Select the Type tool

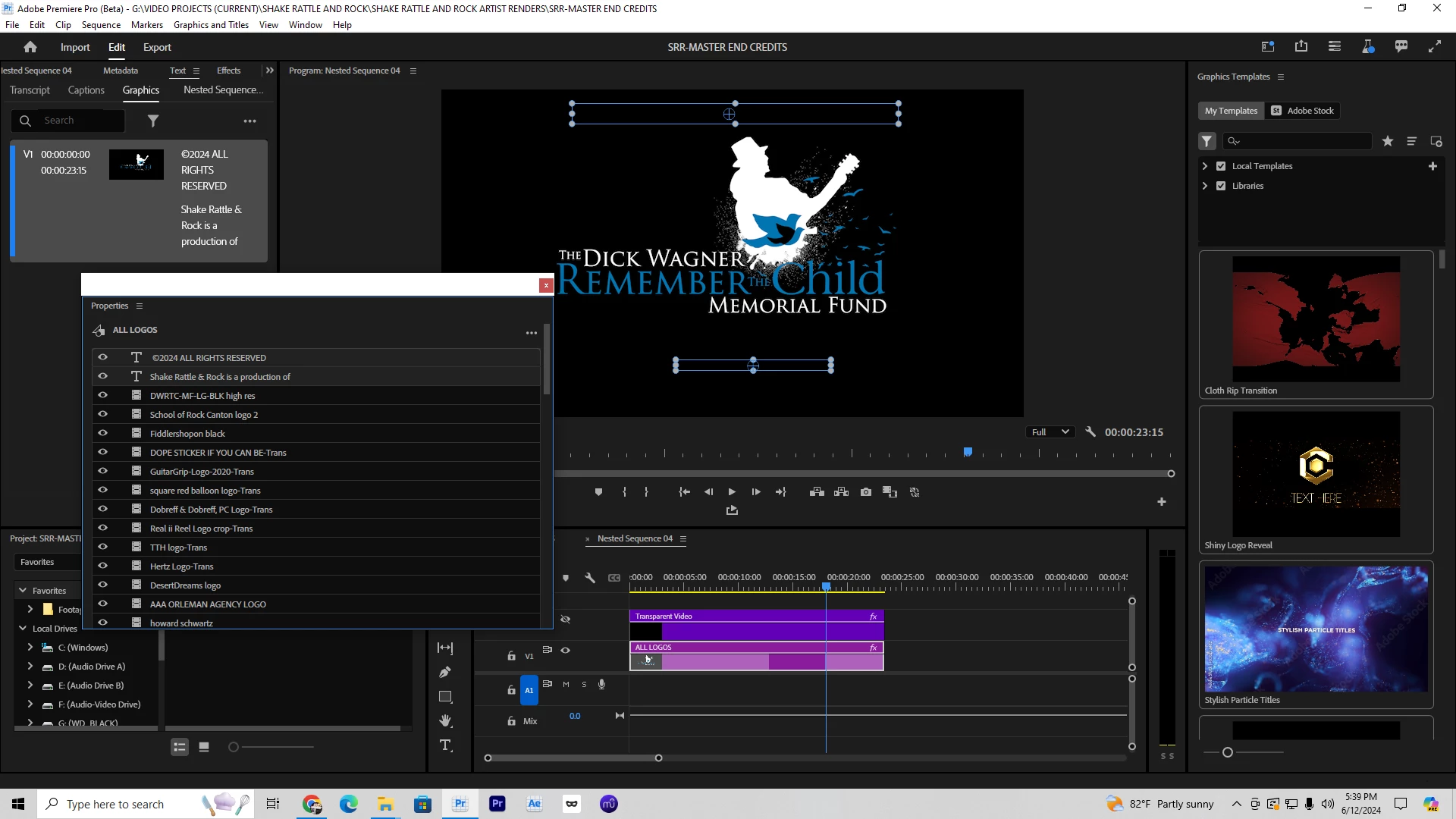coord(445,745)
